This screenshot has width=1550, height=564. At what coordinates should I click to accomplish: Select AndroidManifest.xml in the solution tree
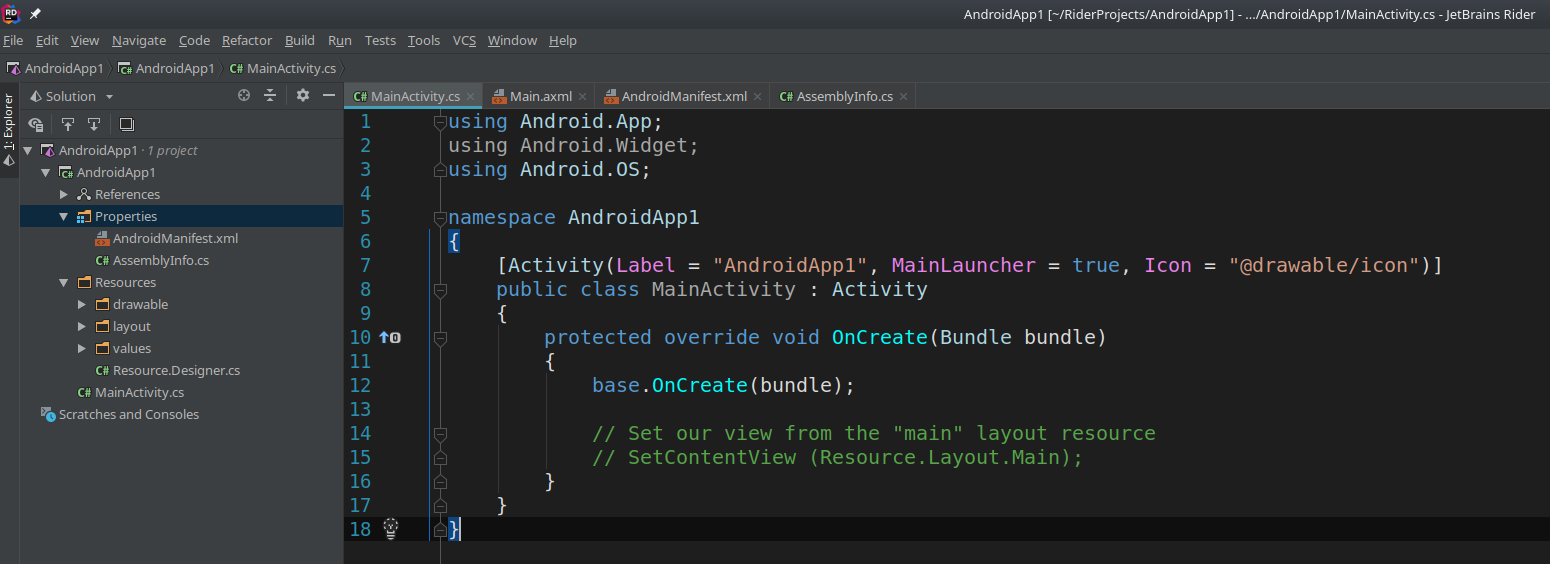coord(175,239)
